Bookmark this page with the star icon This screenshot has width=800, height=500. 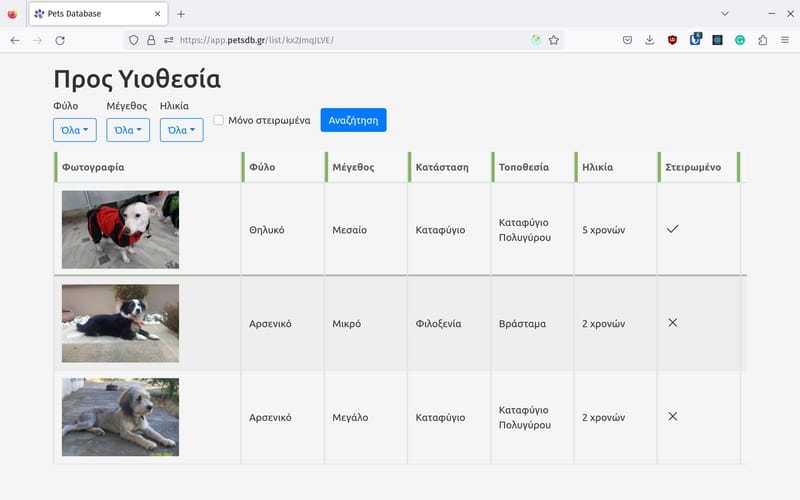point(554,40)
